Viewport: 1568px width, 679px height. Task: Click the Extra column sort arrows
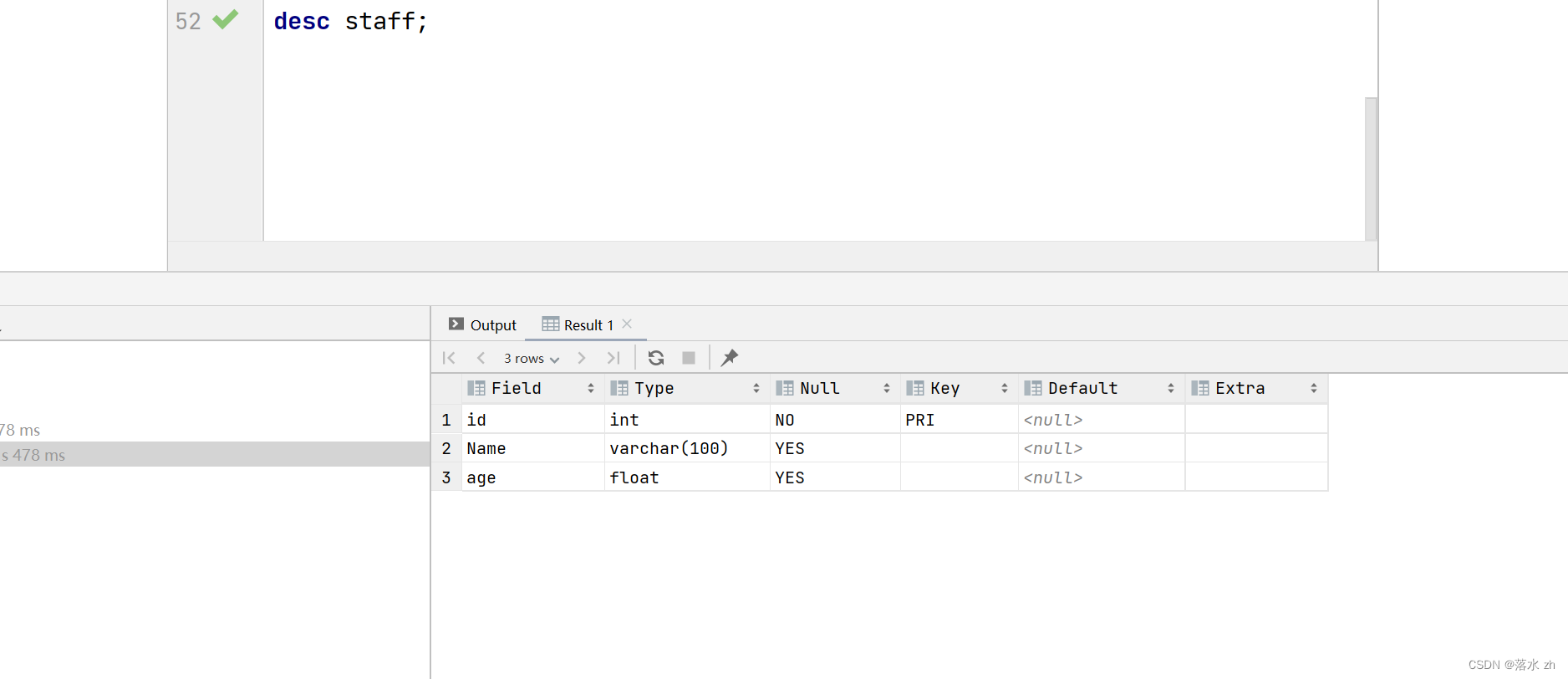point(1314,388)
